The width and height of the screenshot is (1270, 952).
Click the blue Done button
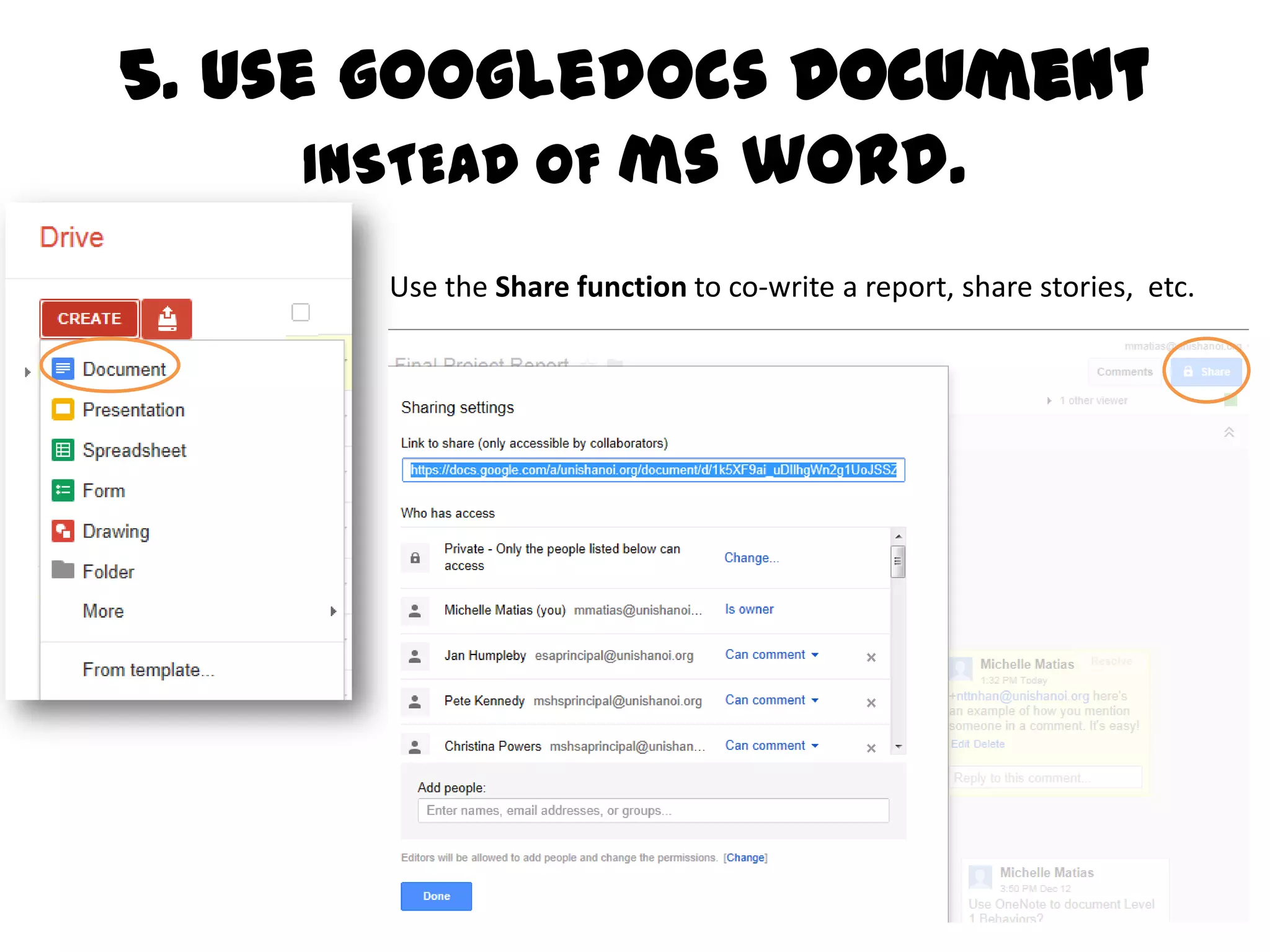pos(436,896)
